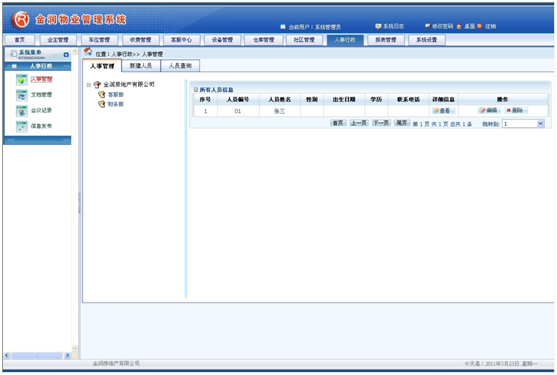Click the 上一页 previous page button
This screenshot has height=375, width=557.
(359, 123)
